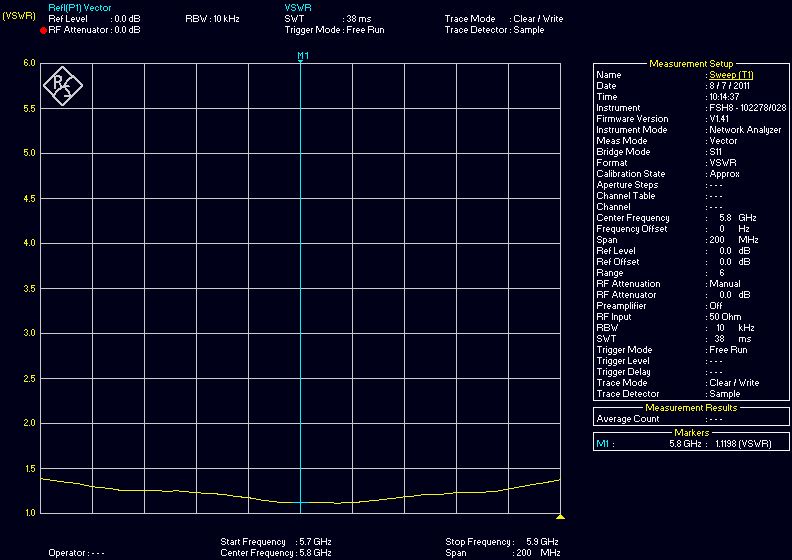Screen dimensions: 792x560
Task: Click Stop Frequency : 5.9 GHz below the graph
Action: point(502,542)
